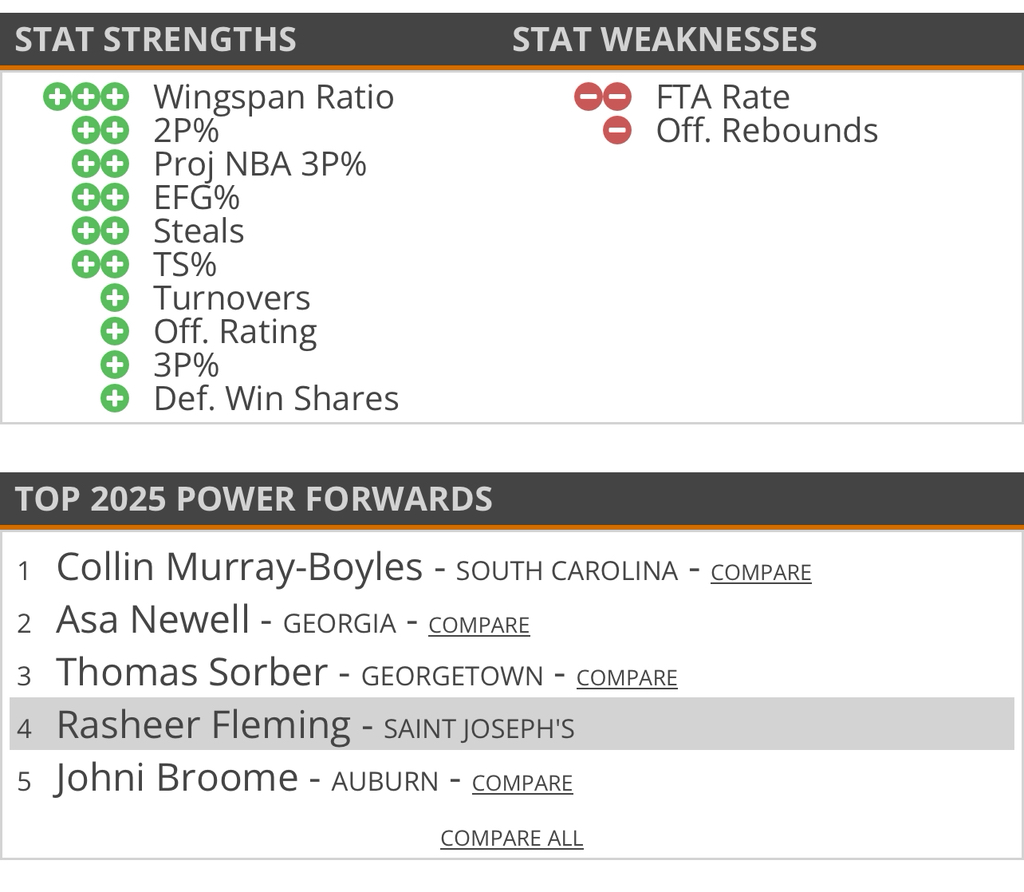The width and height of the screenshot is (1024, 892).
Task: Click the plus icon next to Off. Rating
Action: click(115, 331)
